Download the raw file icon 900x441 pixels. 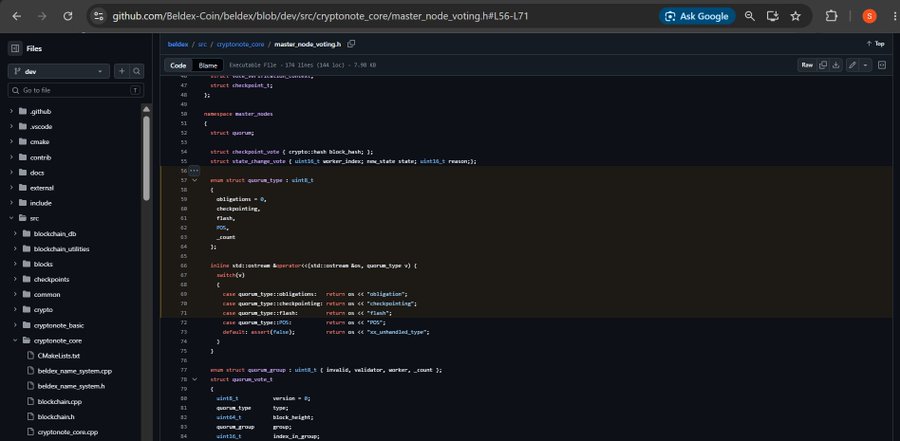pos(836,65)
